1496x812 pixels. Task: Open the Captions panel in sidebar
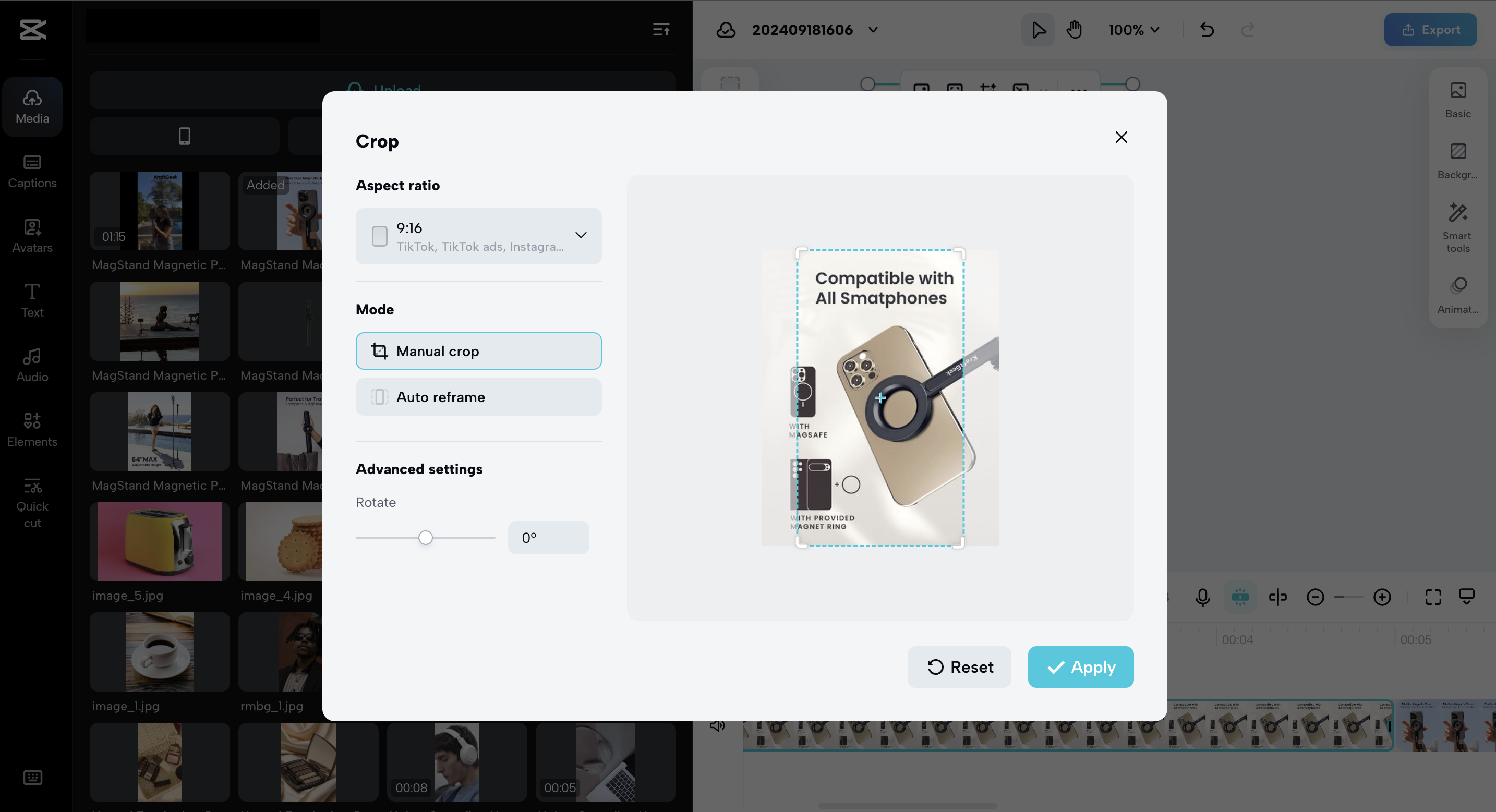[32, 172]
